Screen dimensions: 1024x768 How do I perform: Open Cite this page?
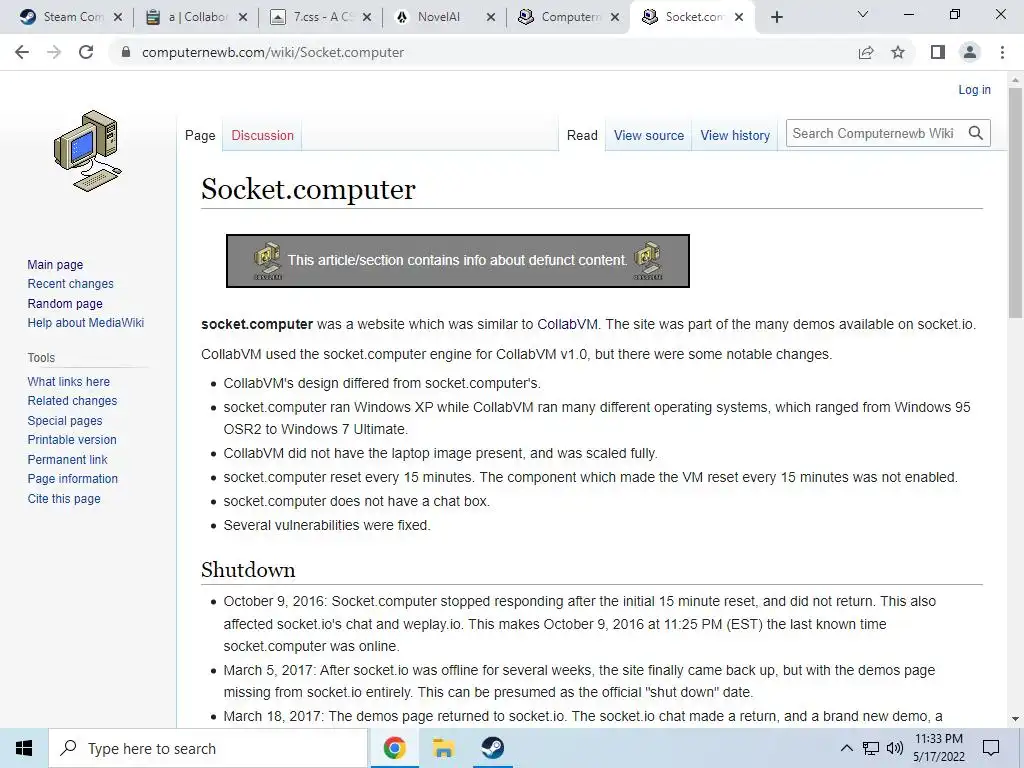(64, 498)
